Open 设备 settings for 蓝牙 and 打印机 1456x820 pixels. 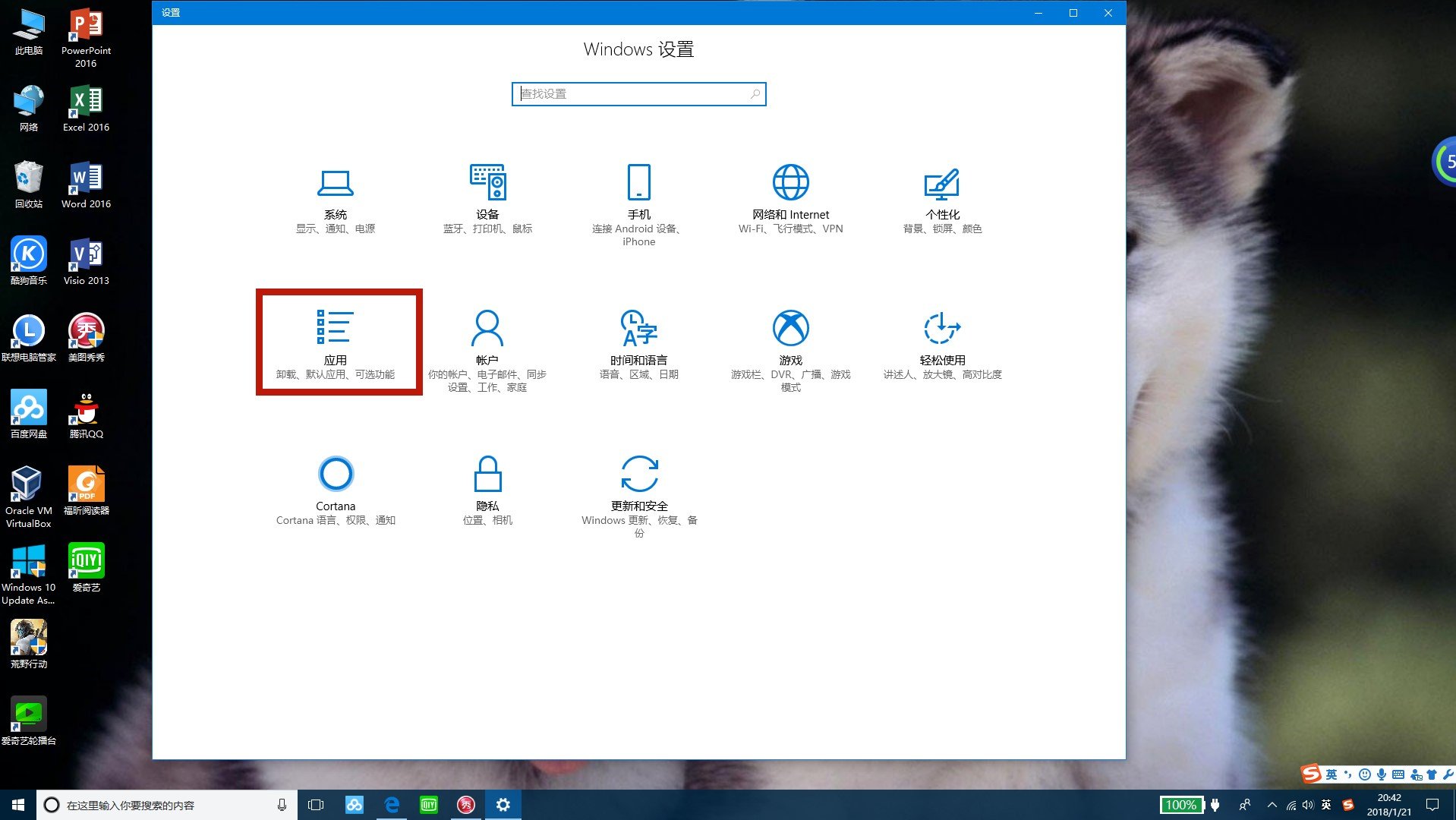coord(487,199)
